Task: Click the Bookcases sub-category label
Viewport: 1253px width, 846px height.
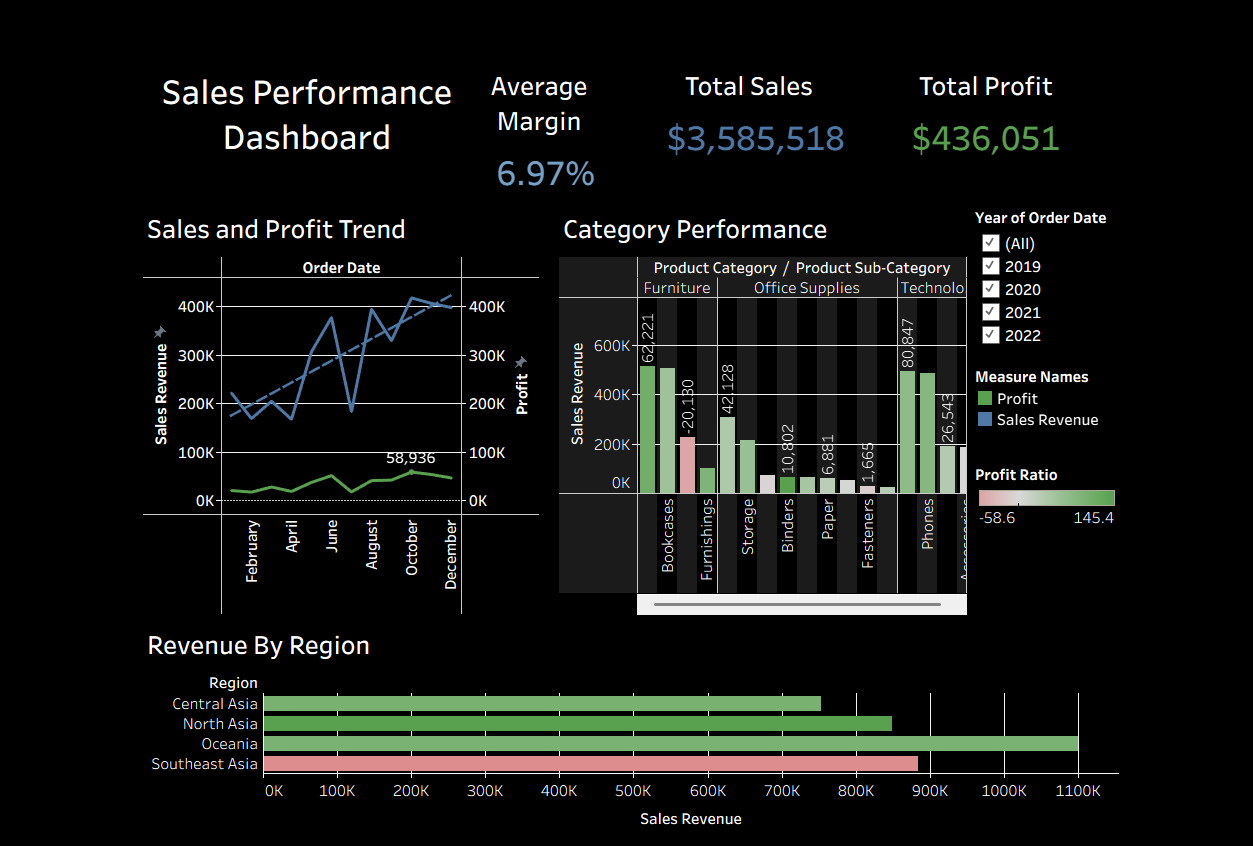Action: (668, 535)
